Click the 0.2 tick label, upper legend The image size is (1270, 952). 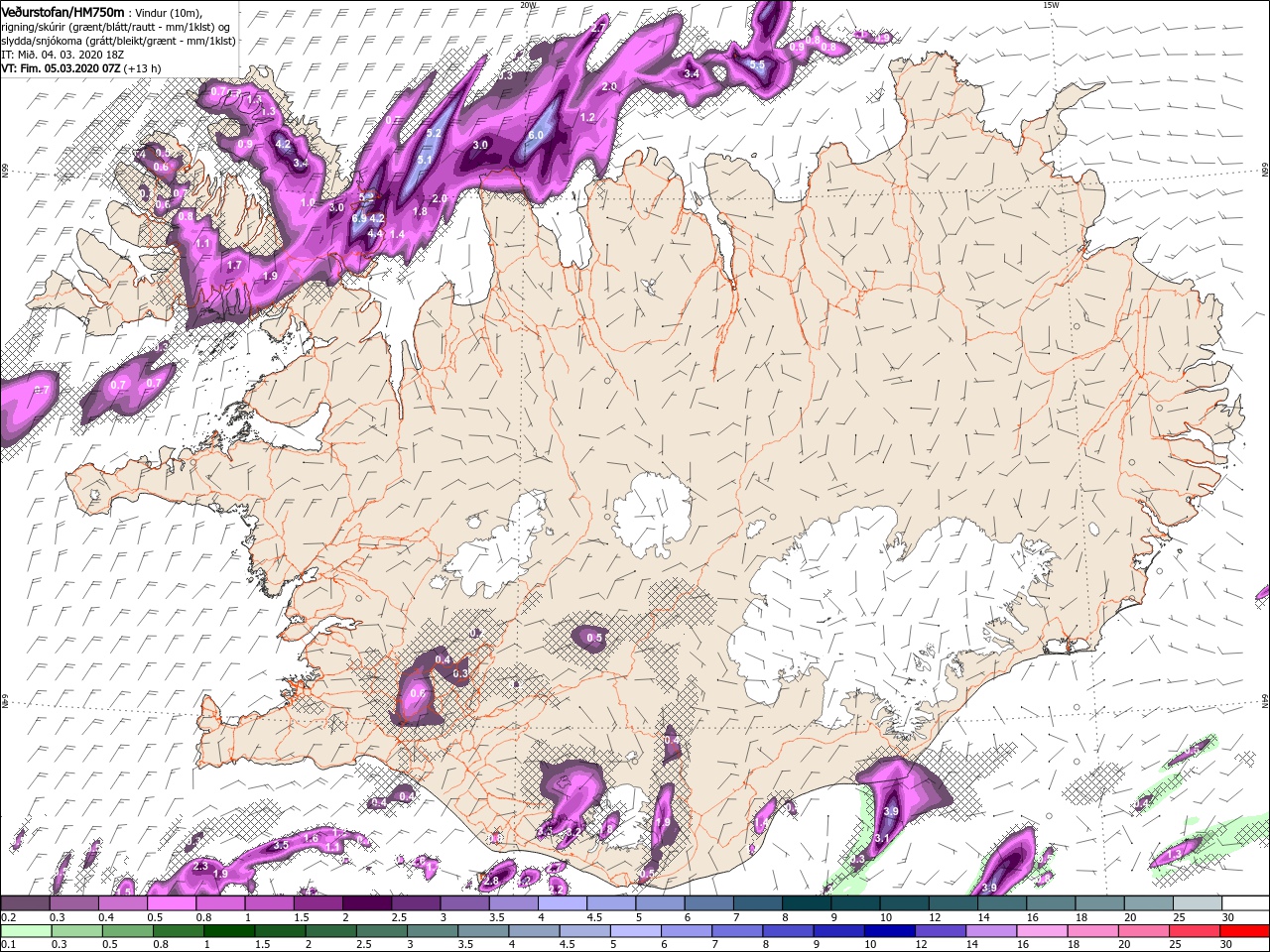[x=8, y=917]
